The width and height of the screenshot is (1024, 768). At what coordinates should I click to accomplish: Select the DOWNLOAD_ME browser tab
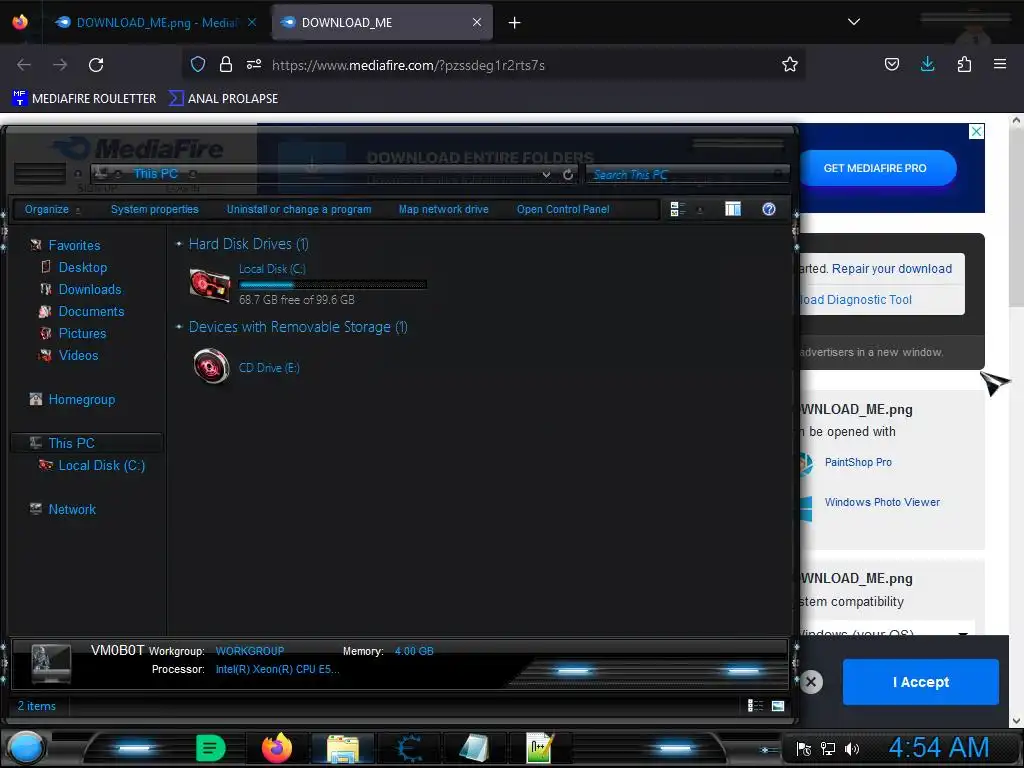click(x=382, y=23)
